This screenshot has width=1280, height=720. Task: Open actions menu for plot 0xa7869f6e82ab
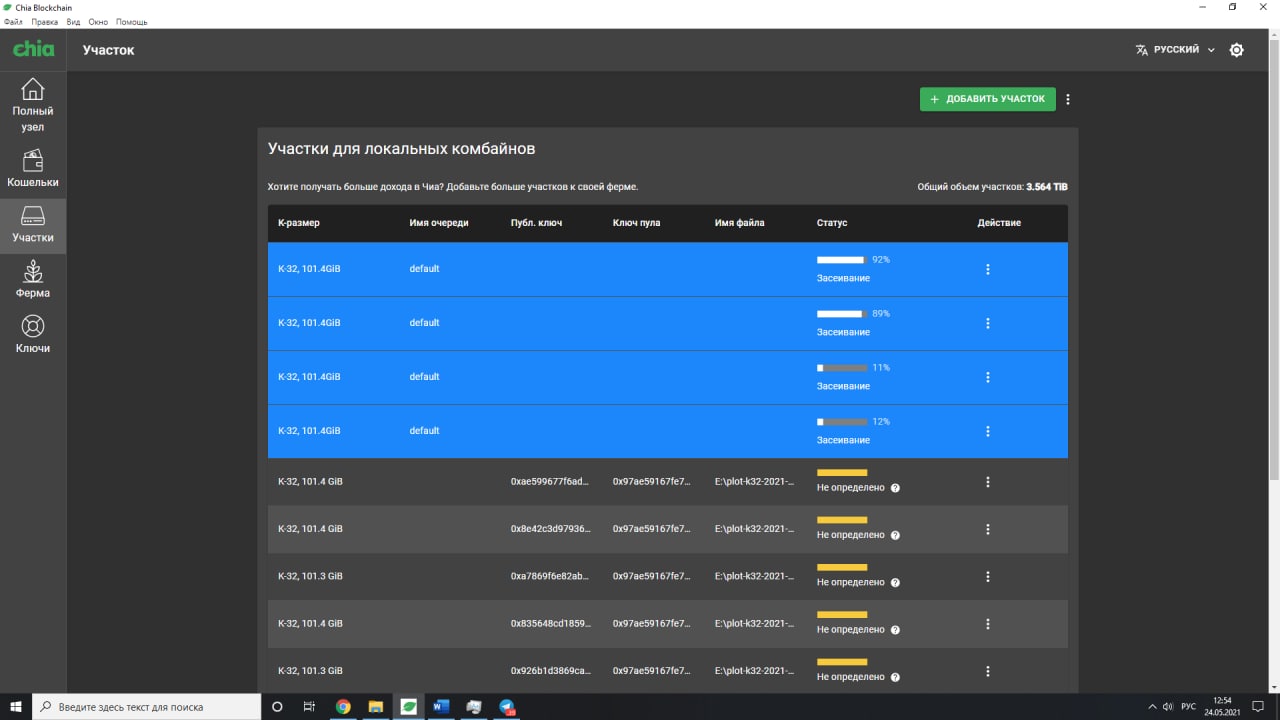pos(988,577)
